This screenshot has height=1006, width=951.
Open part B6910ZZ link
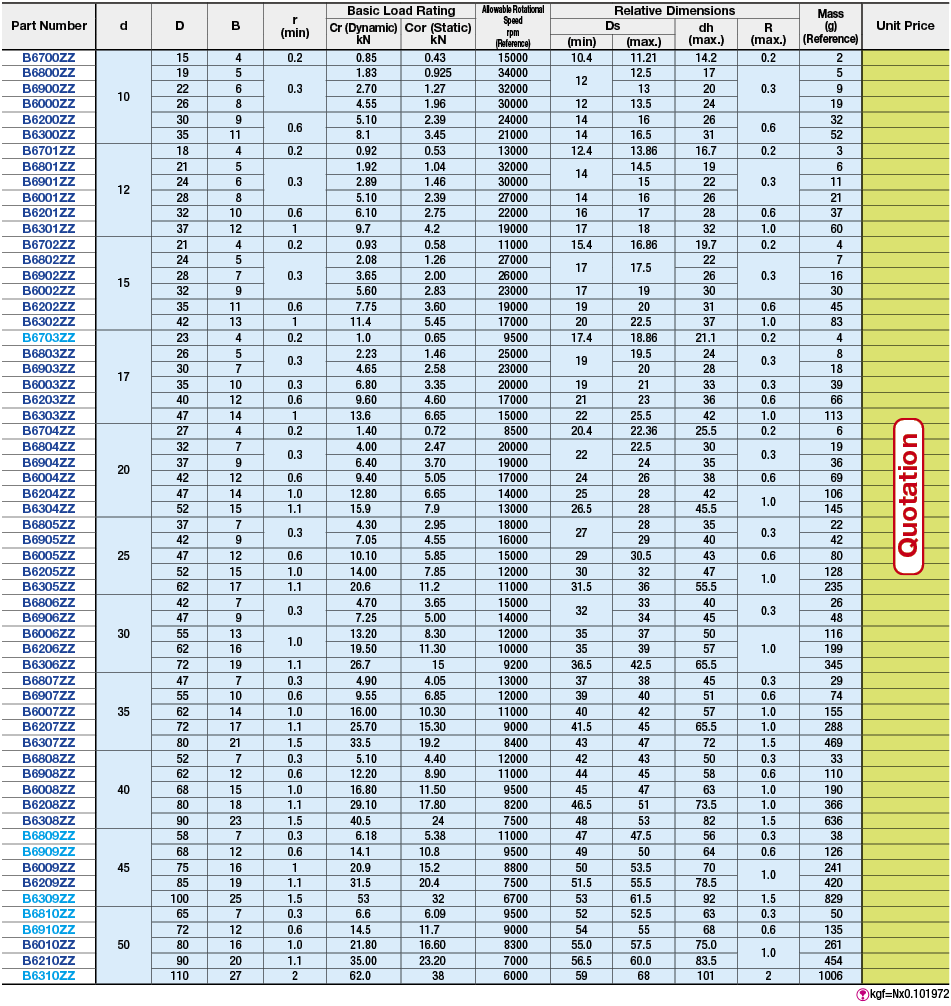click(49, 929)
